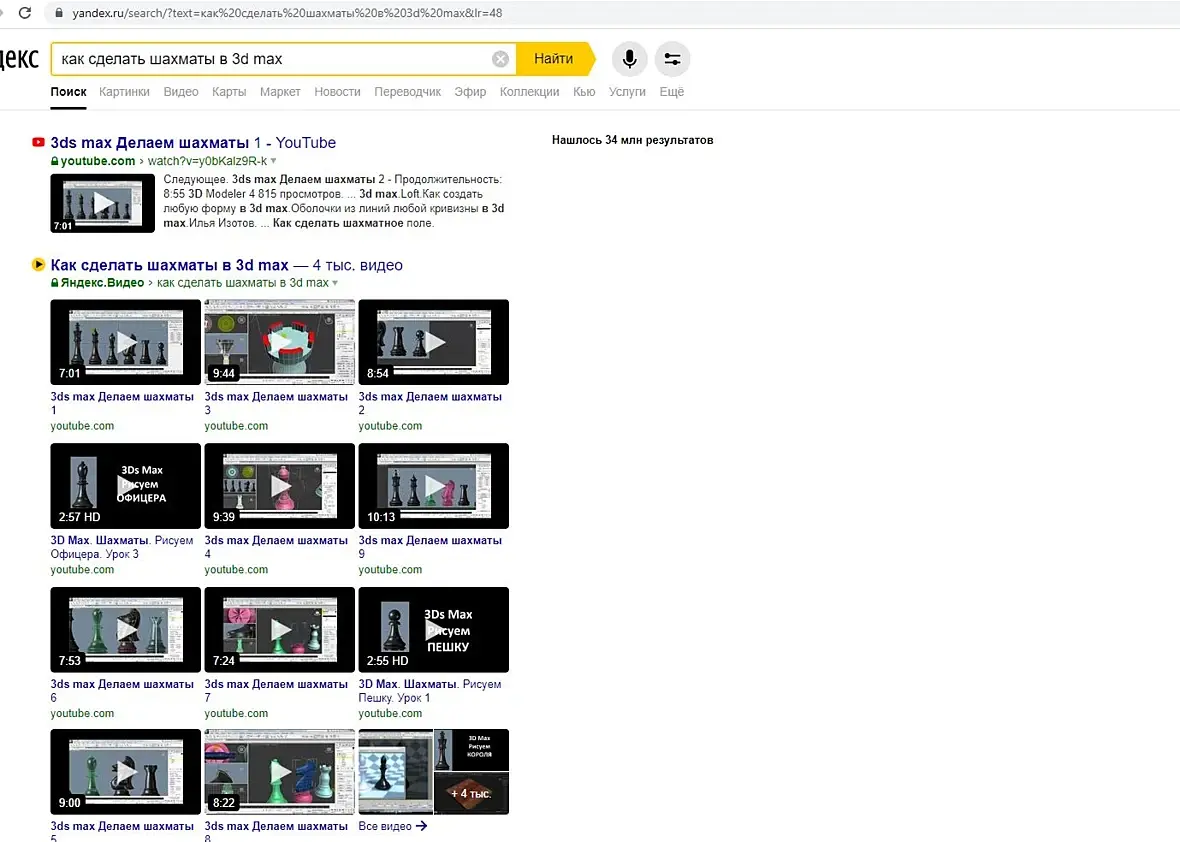This screenshot has height=842, width=1180.
Task: Open video title 3ds max Делаем шахматы 7
Action: (x=276, y=691)
